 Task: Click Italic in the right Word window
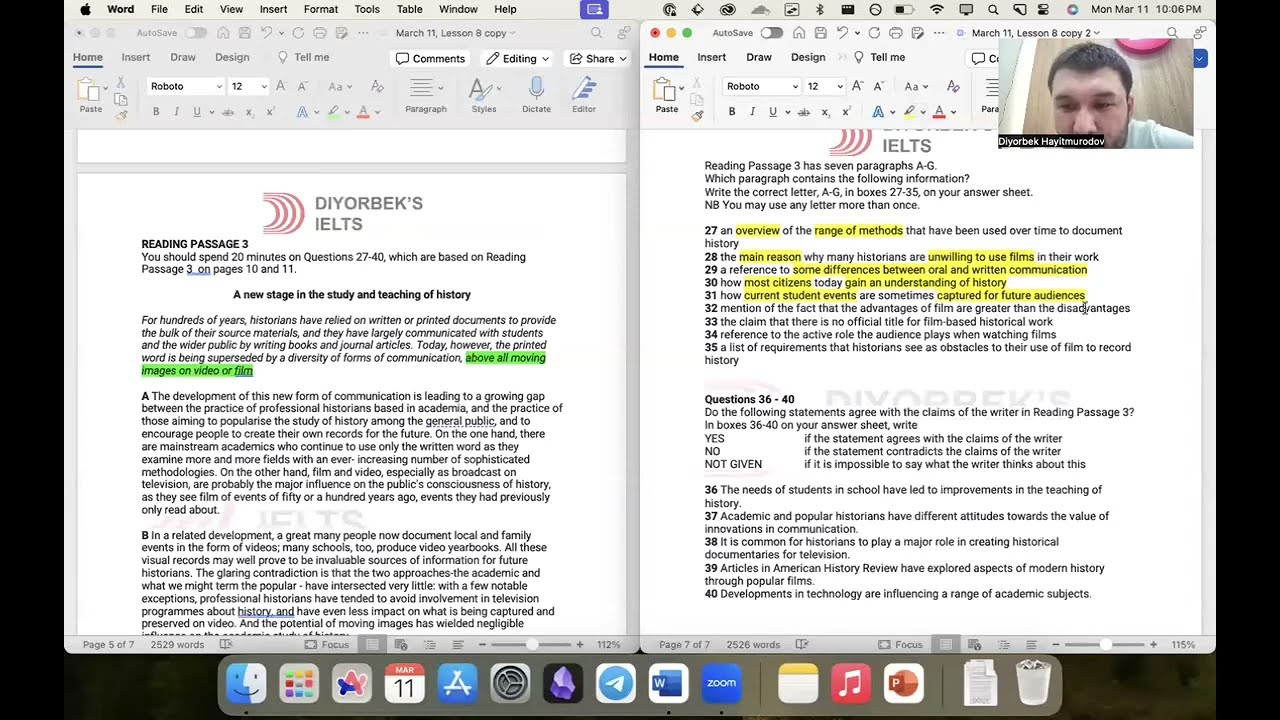752,112
